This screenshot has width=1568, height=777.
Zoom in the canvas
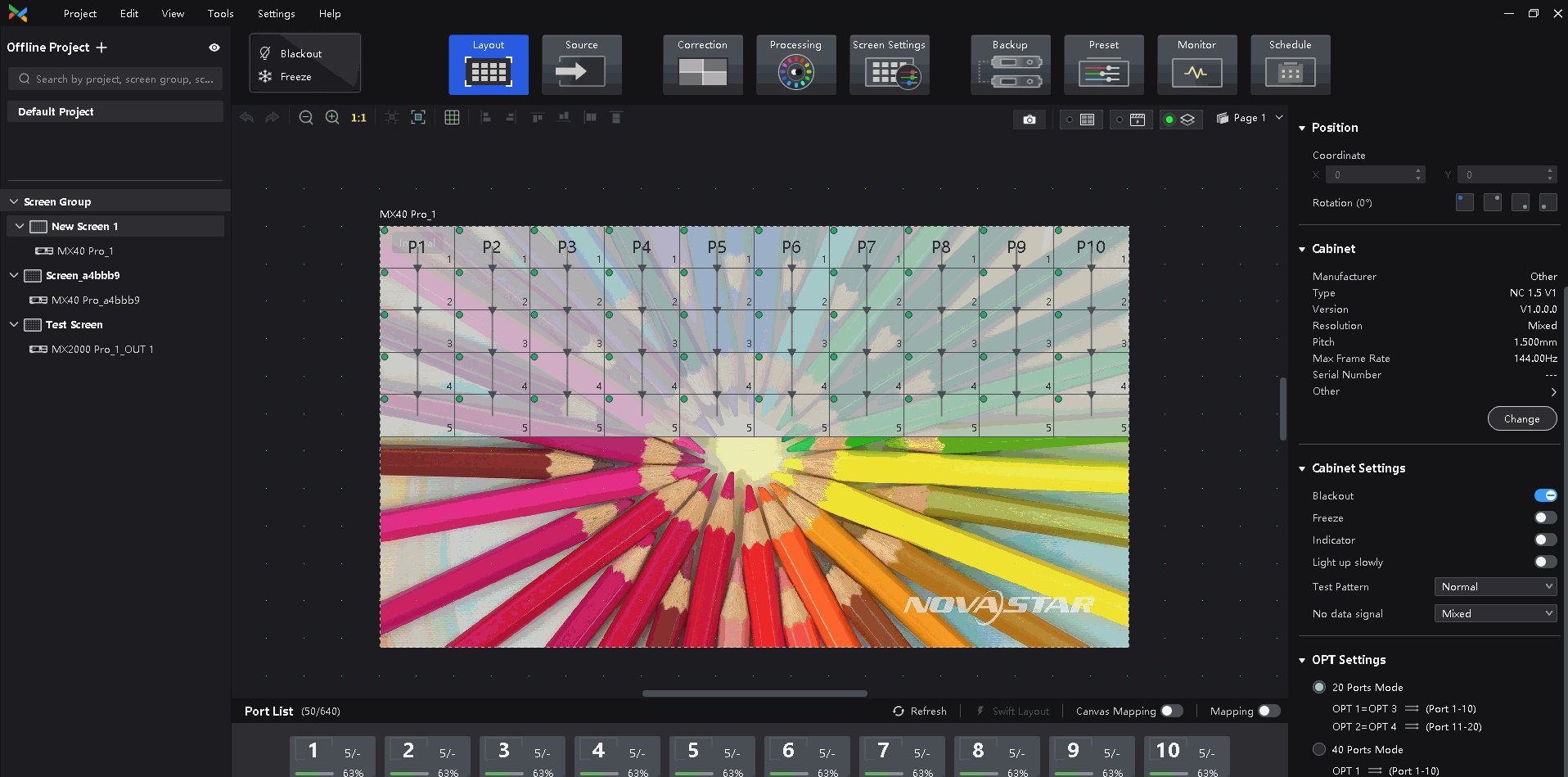tap(332, 117)
